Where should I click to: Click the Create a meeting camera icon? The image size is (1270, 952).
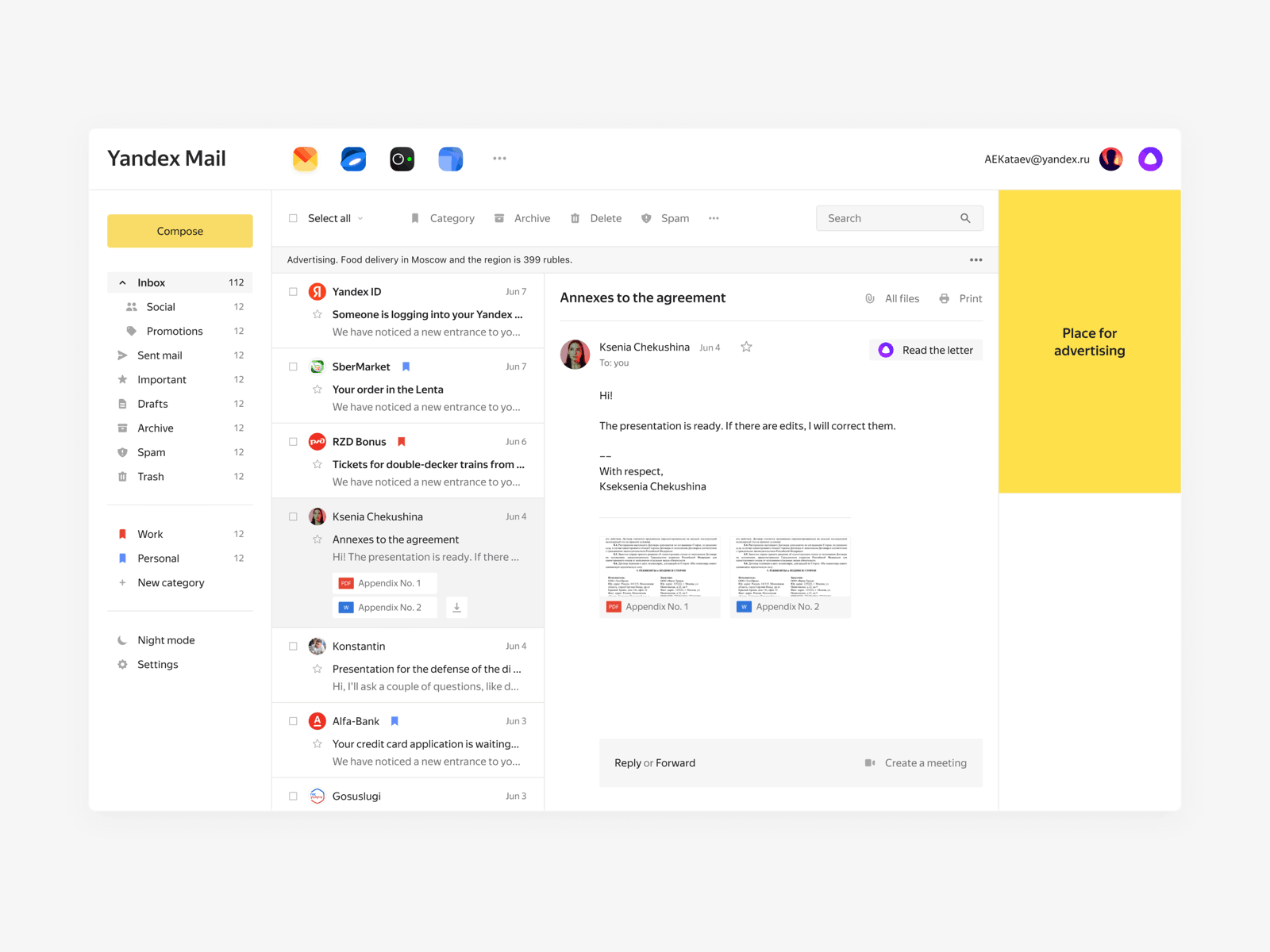pos(870,762)
